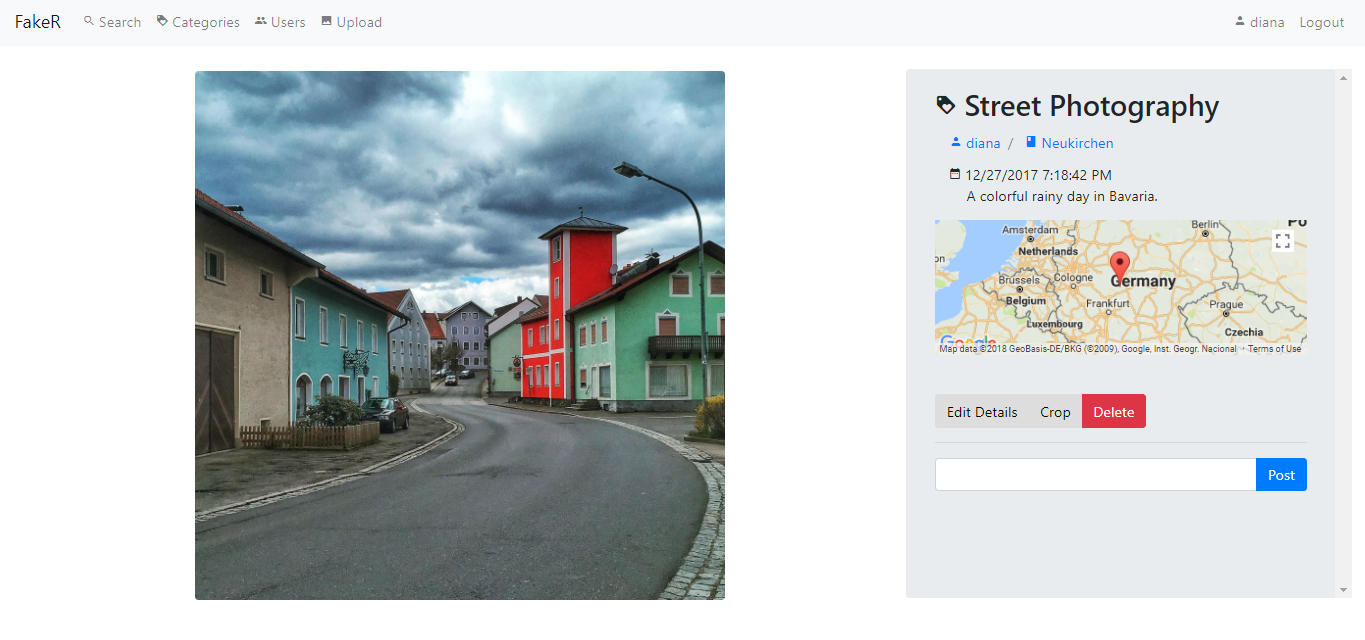Click Prague on the map
1365x640 pixels.
1226,304
